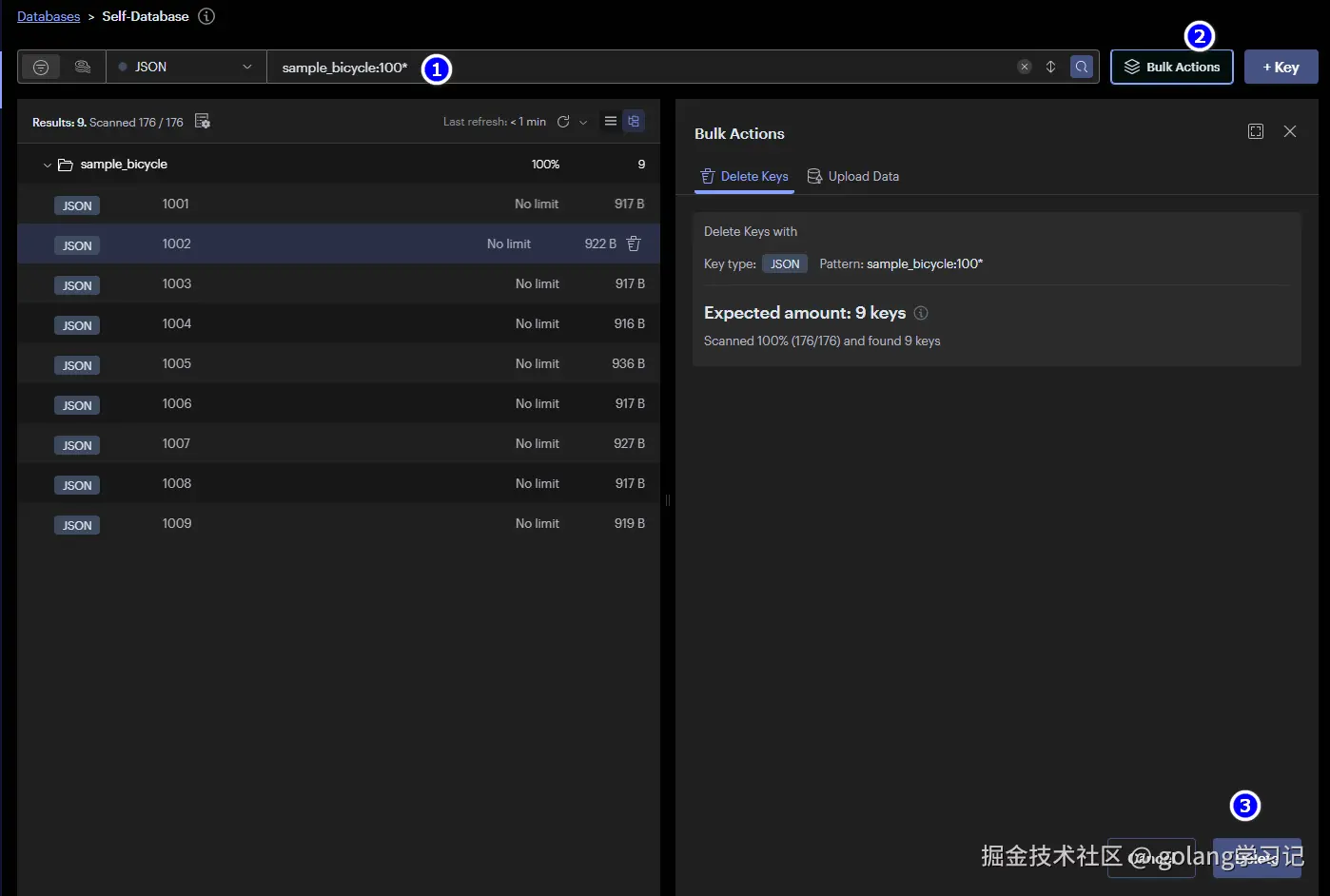The width and height of the screenshot is (1330, 896).
Task: Clear the search pattern with the x icon
Action: (1025, 67)
